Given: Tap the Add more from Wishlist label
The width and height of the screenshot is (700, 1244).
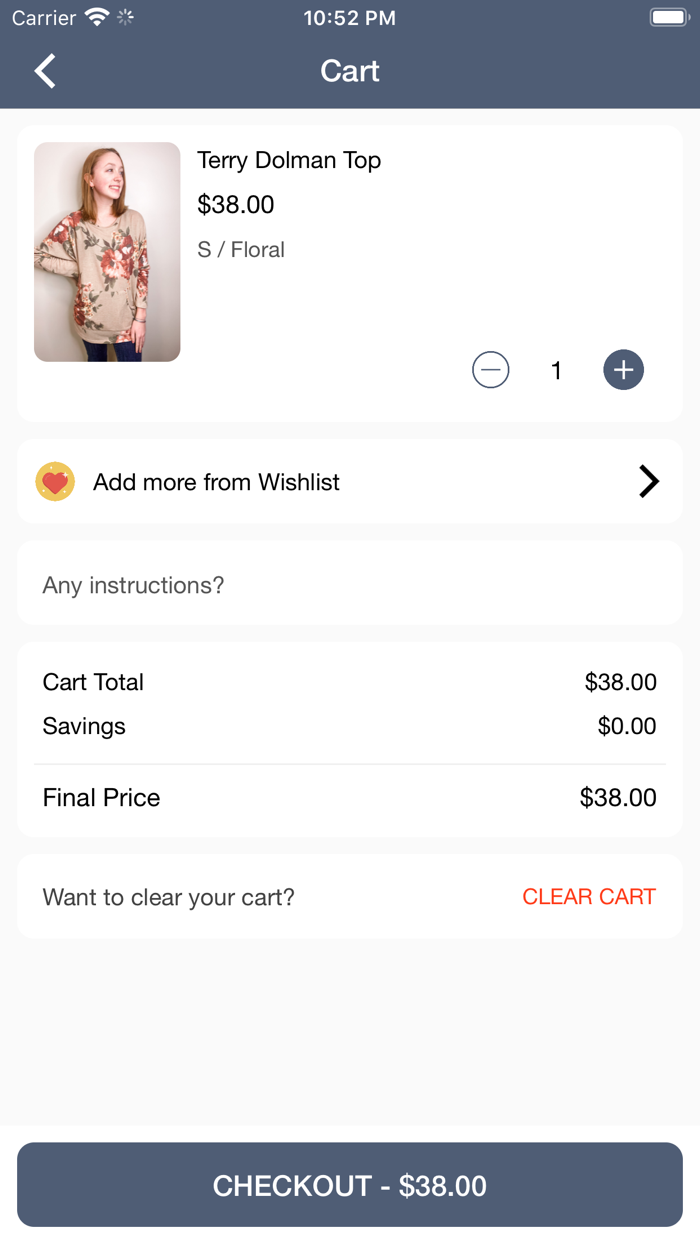Looking at the screenshot, I should 216,482.
